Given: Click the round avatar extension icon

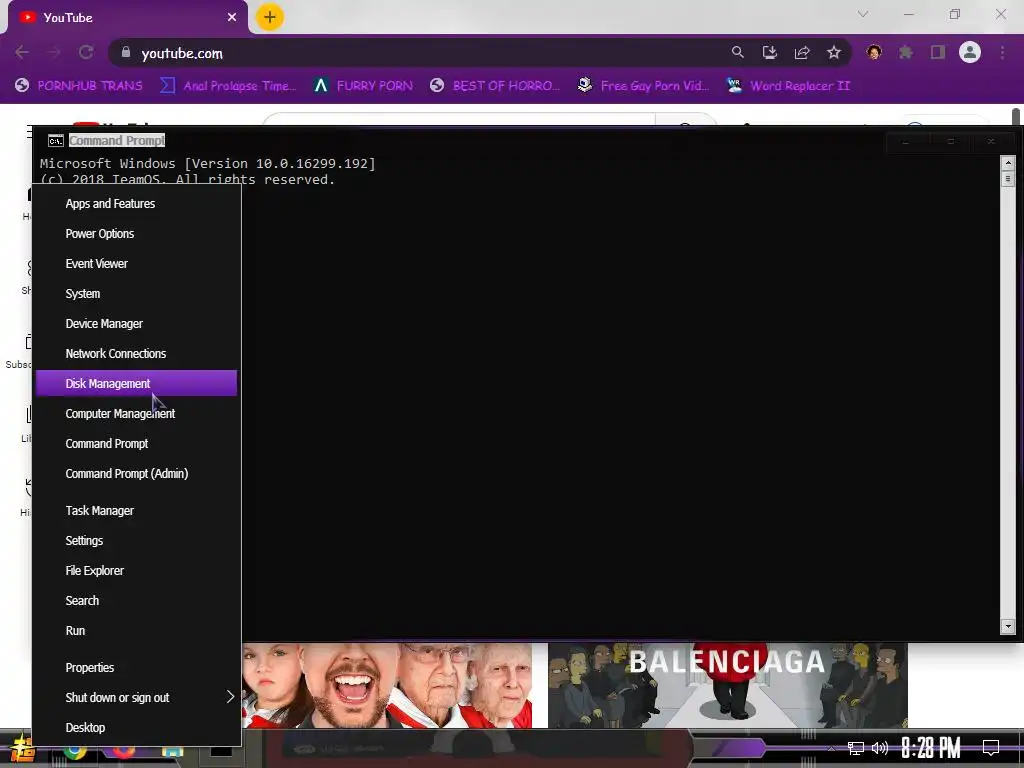Looking at the screenshot, I should tap(874, 52).
